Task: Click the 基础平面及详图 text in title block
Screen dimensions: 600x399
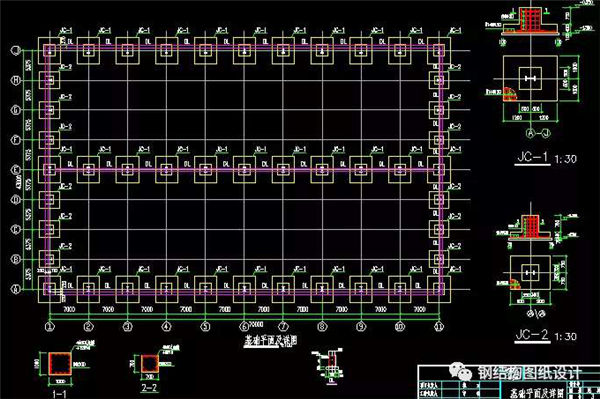Action: (x=537, y=393)
